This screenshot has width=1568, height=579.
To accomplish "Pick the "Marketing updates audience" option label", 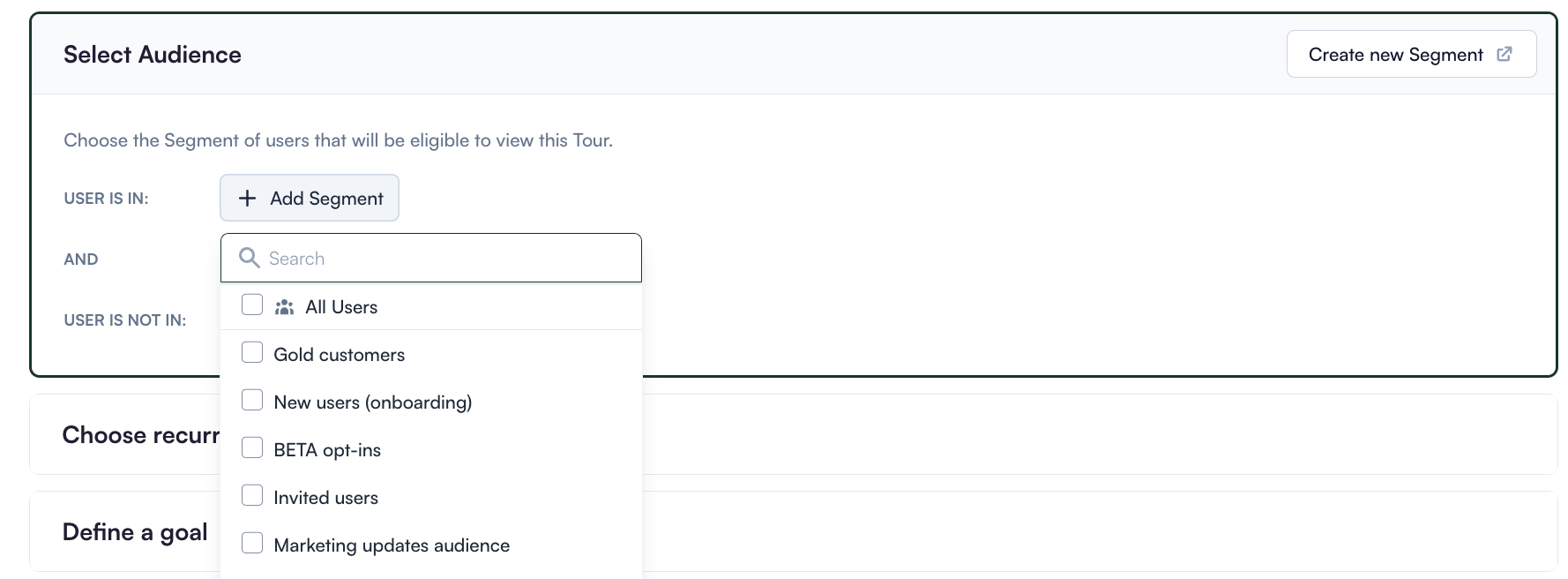I will coord(392,545).
